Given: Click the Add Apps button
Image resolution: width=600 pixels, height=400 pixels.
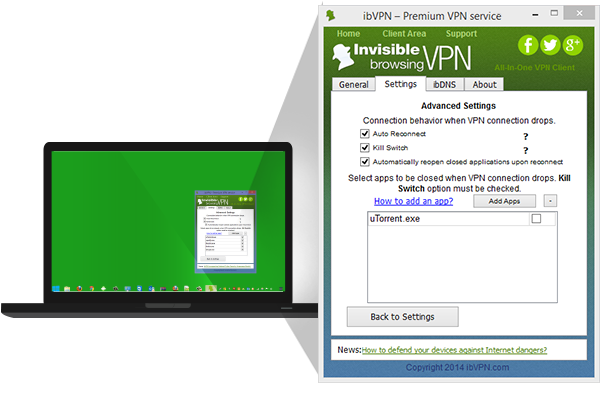Looking at the screenshot, I should point(504,201).
